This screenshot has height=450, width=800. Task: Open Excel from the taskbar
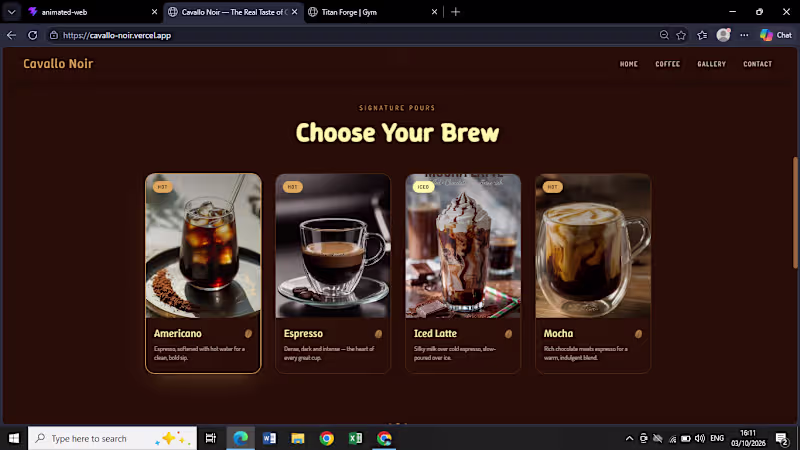coord(356,438)
